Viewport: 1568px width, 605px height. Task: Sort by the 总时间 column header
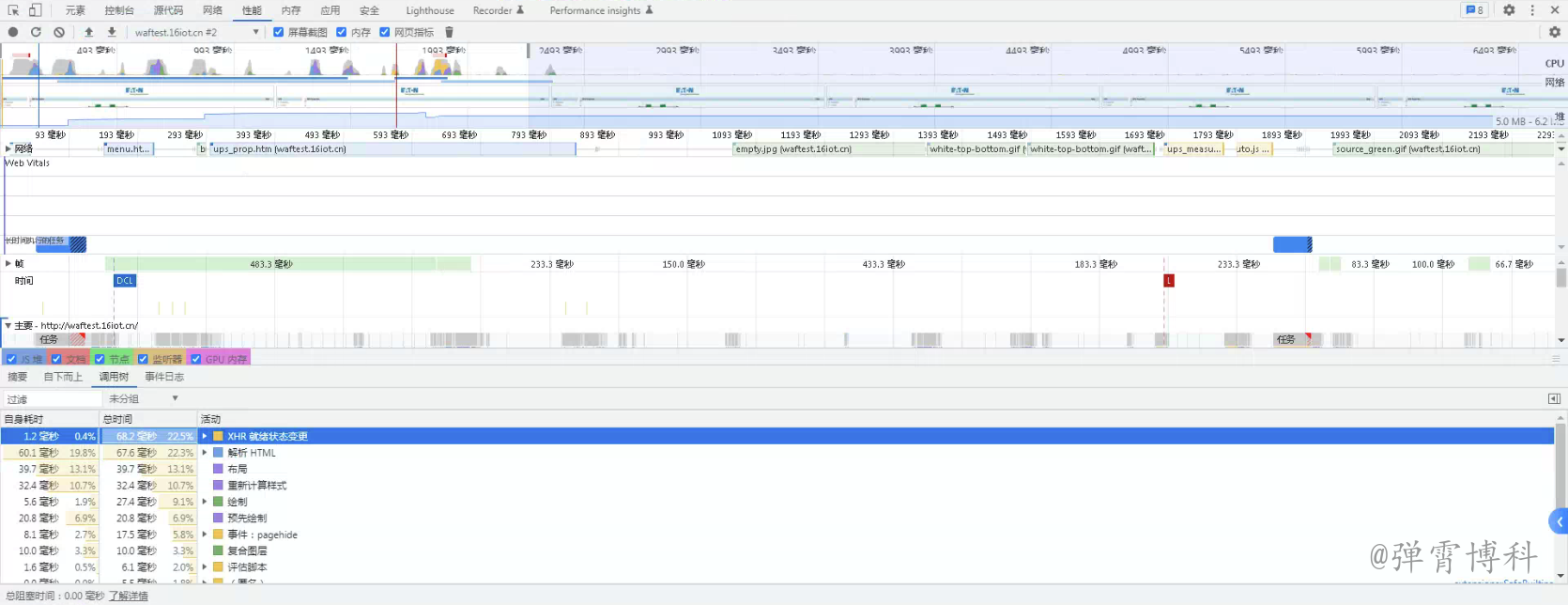click(147, 419)
